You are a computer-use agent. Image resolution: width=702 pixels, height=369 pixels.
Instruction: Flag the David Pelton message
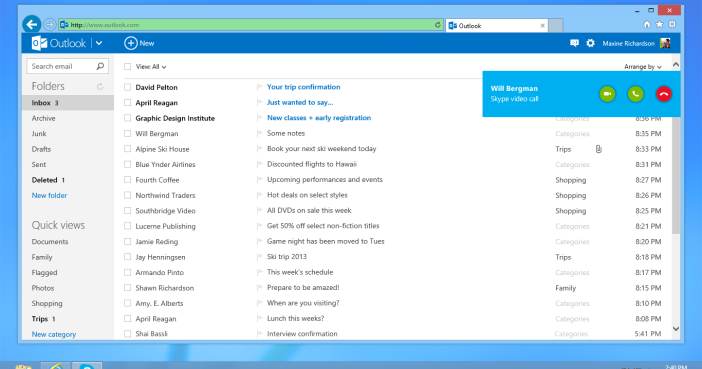coord(259,87)
